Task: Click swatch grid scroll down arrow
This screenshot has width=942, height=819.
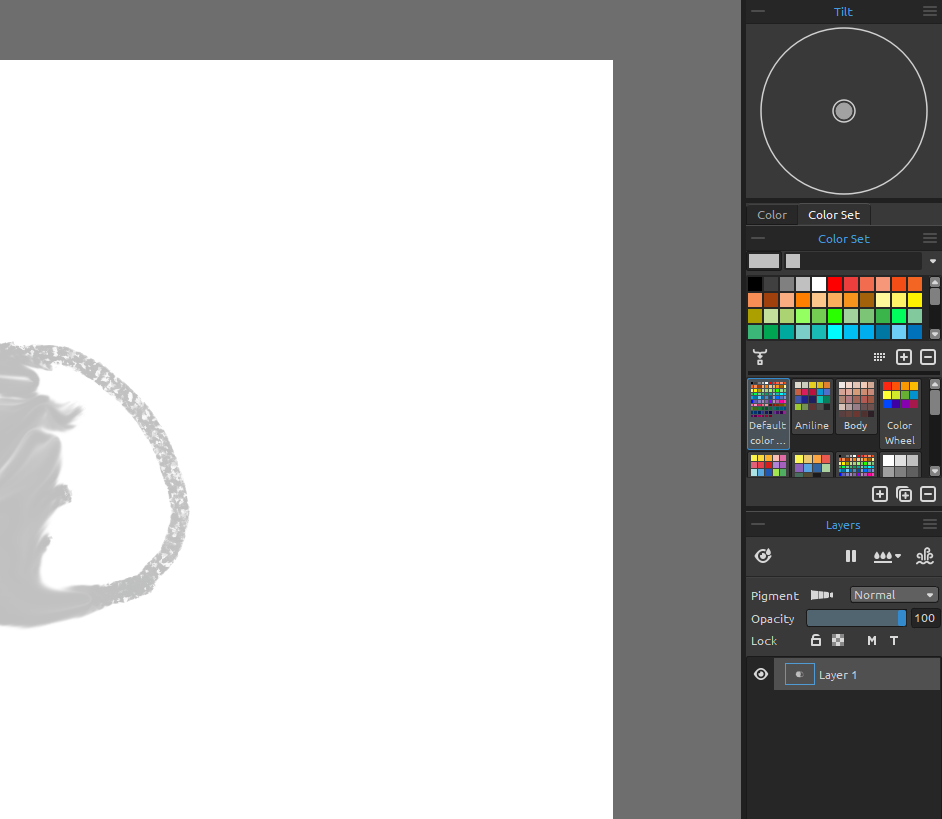Action: coord(934,333)
